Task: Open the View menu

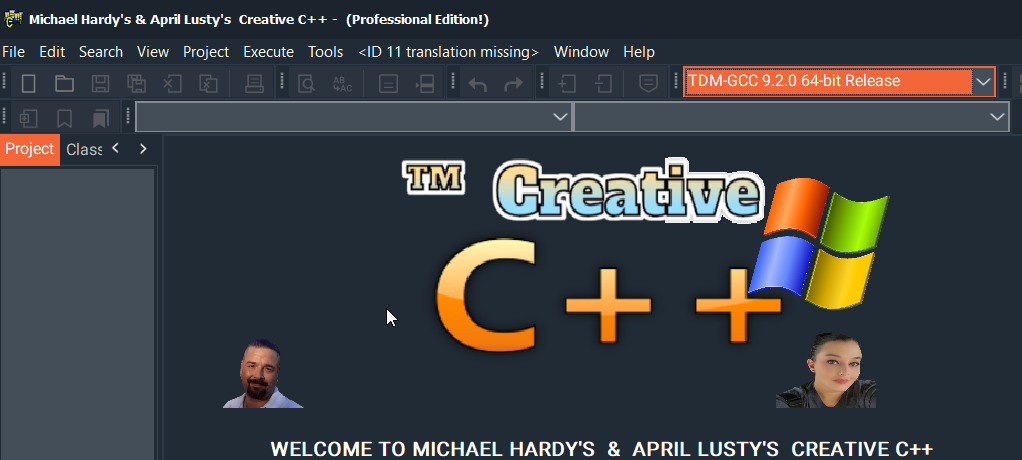Action: click(x=153, y=51)
